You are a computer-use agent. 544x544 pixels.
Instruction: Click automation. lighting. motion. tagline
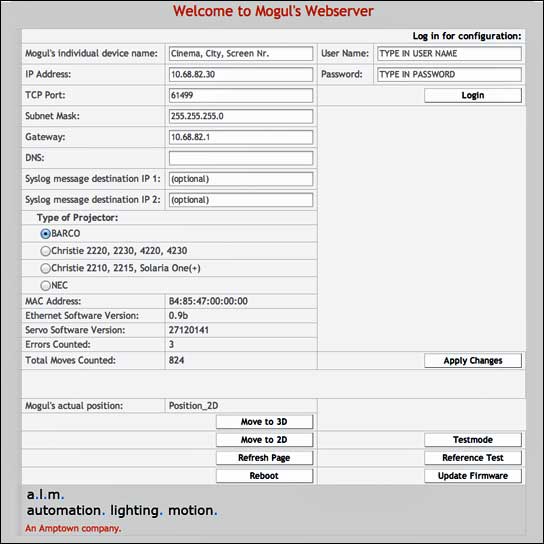(122, 511)
